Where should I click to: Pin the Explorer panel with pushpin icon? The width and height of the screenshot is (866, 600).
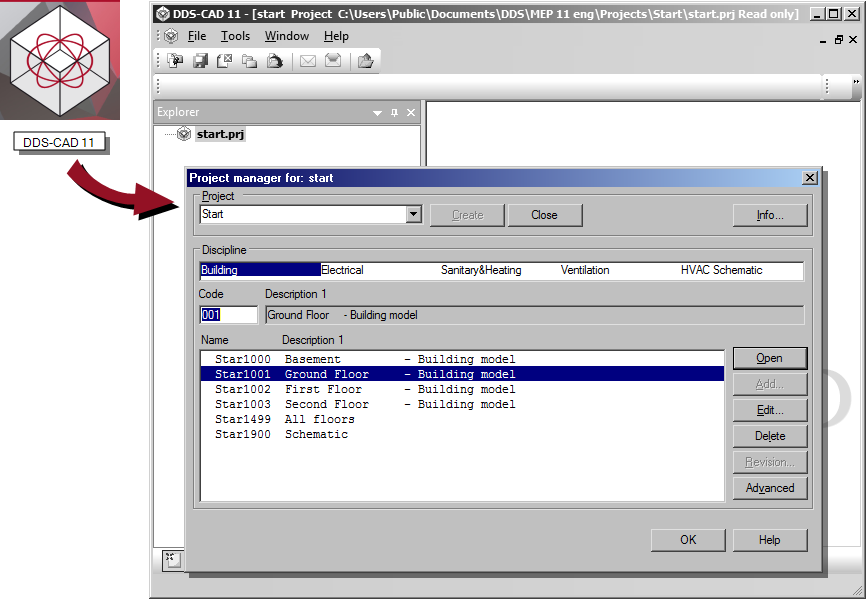tap(394, 113)
